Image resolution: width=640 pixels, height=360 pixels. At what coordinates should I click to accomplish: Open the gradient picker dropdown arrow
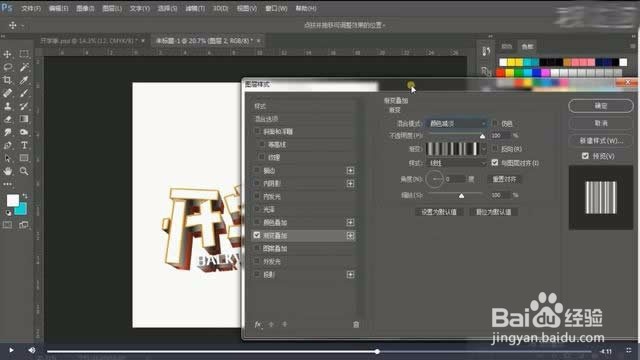tap(484, 149)
